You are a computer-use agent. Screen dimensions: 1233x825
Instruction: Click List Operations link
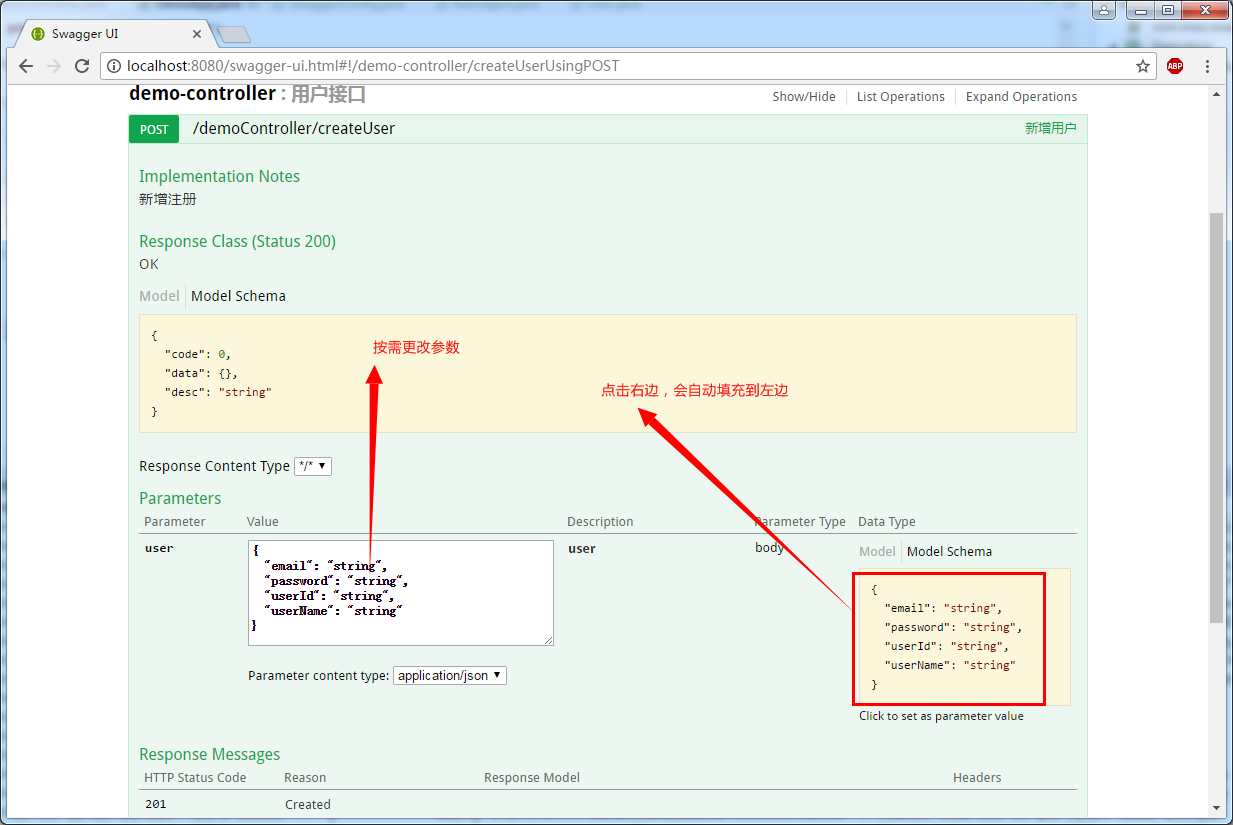point(901,97)
